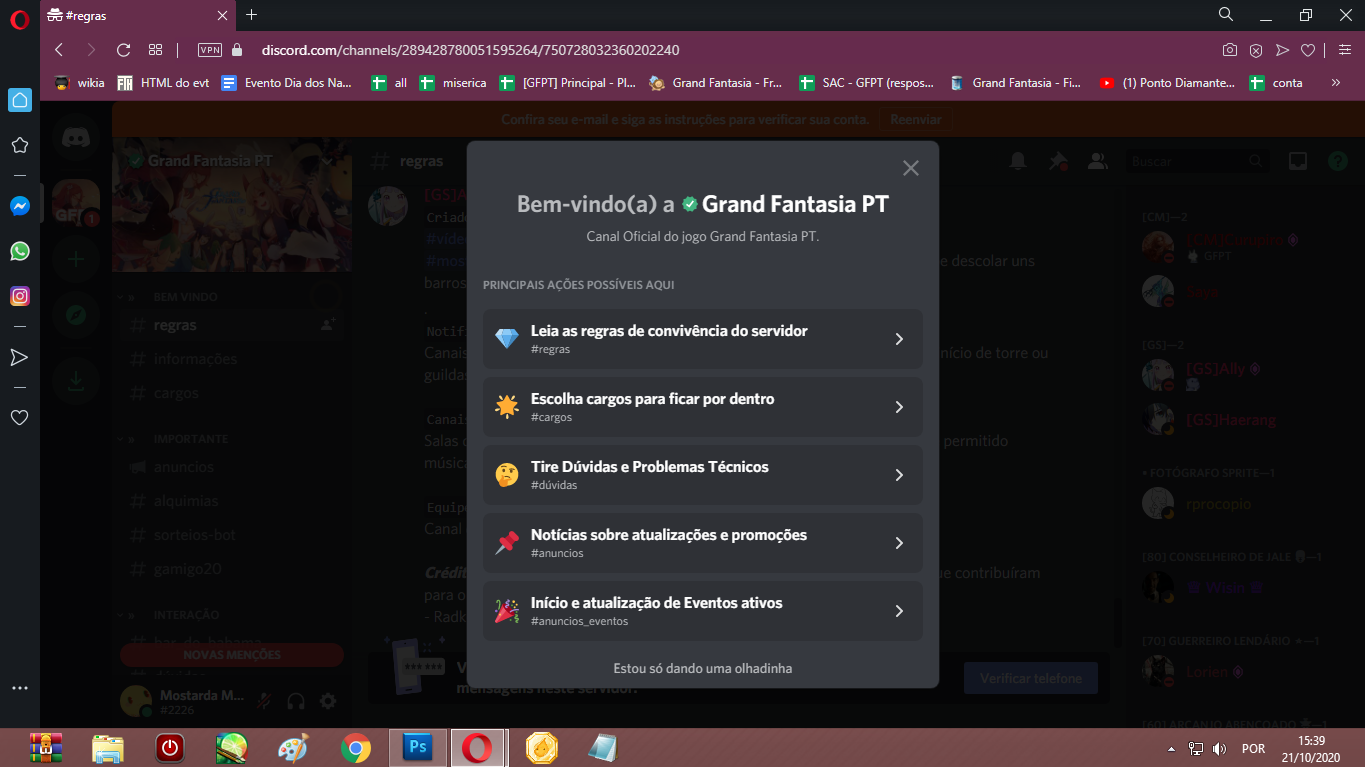1365x767 pixels.
Task: Select the #regras browser tab
Action: (138, 15)
